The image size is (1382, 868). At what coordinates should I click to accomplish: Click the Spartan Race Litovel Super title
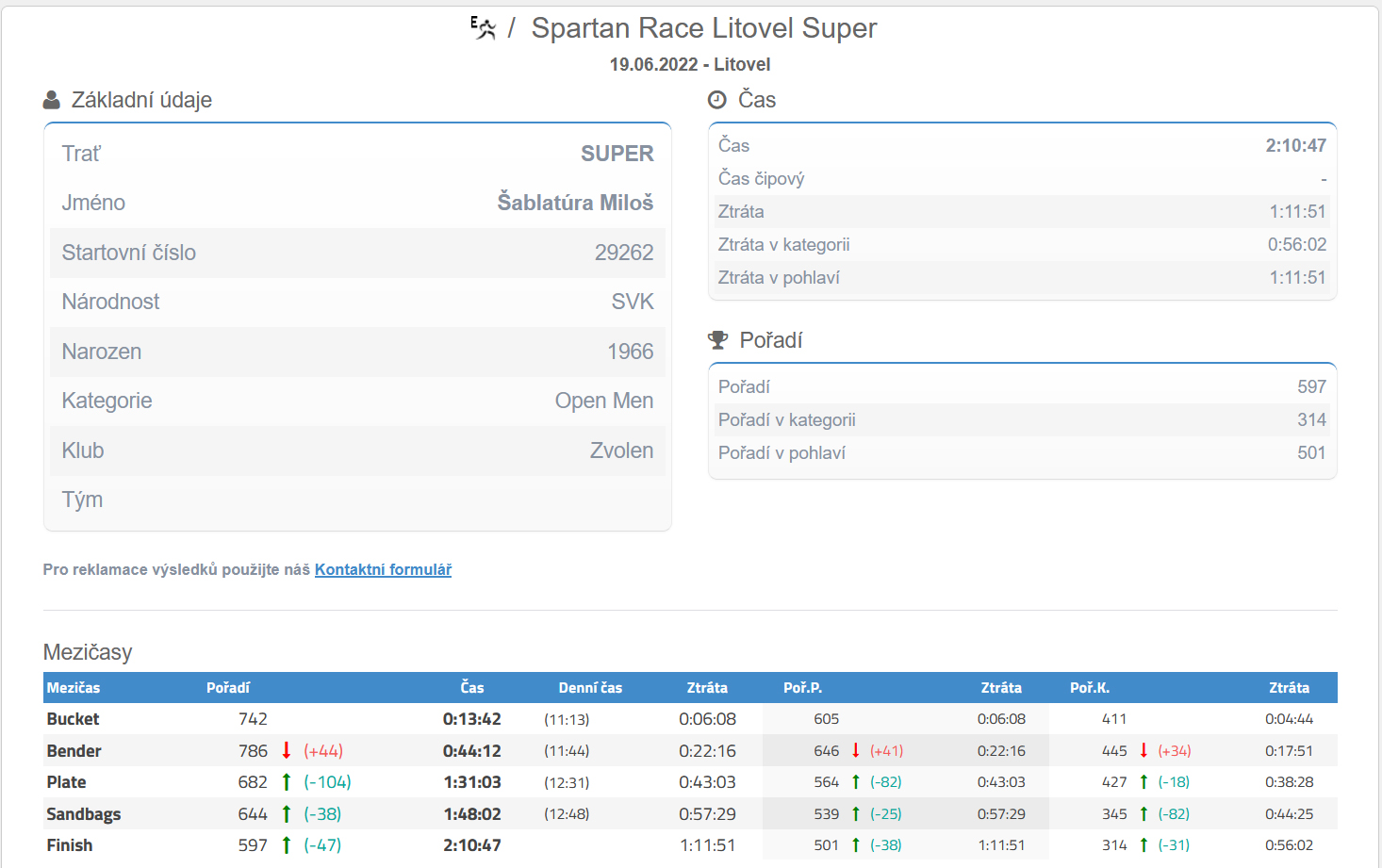(704, 28)
